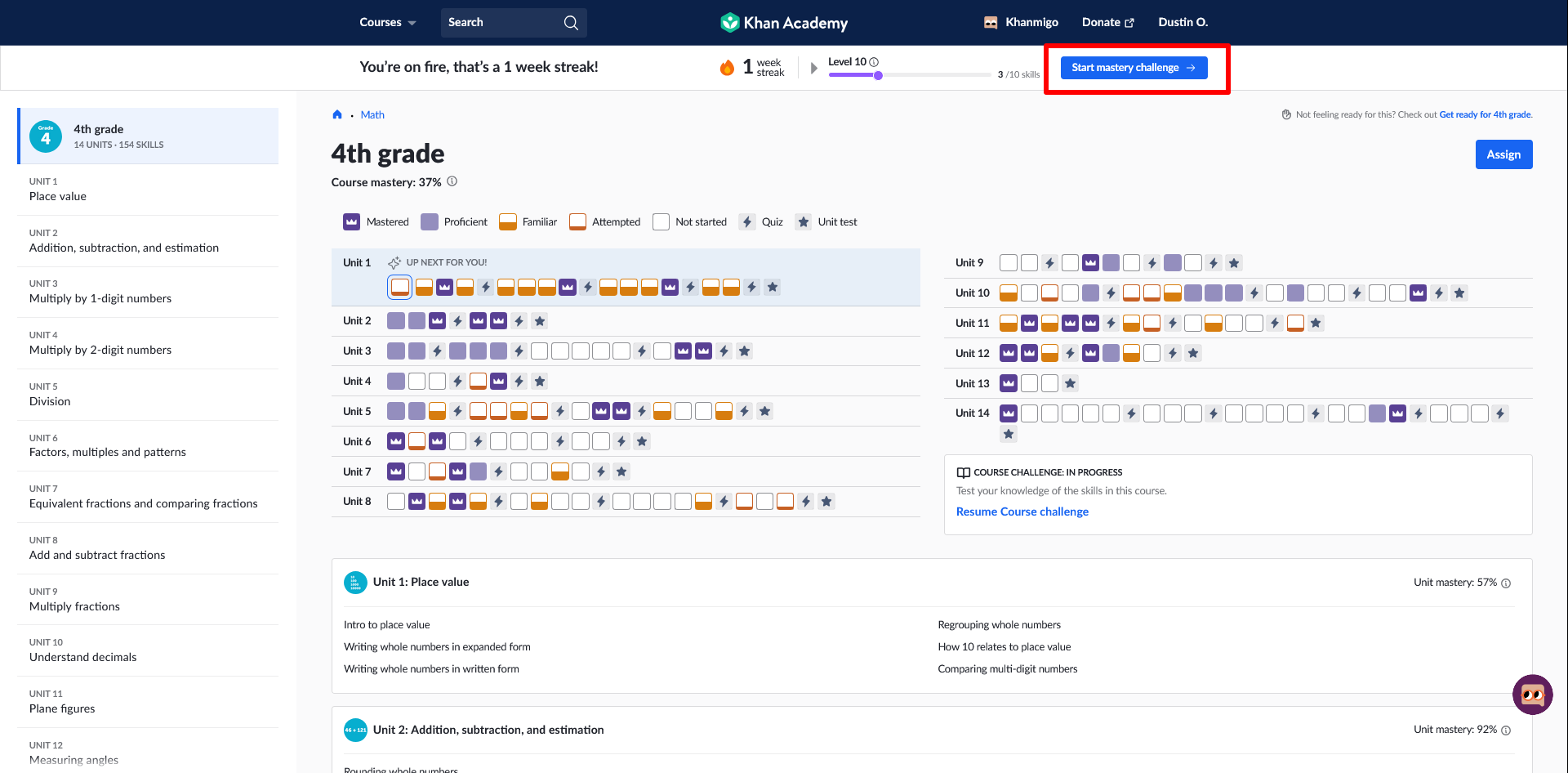Image resolution: width=1568 pixels, height=773 pixels.
Task: Select Unit 8 Add and subtract fractions
Action: pos(148,548)
